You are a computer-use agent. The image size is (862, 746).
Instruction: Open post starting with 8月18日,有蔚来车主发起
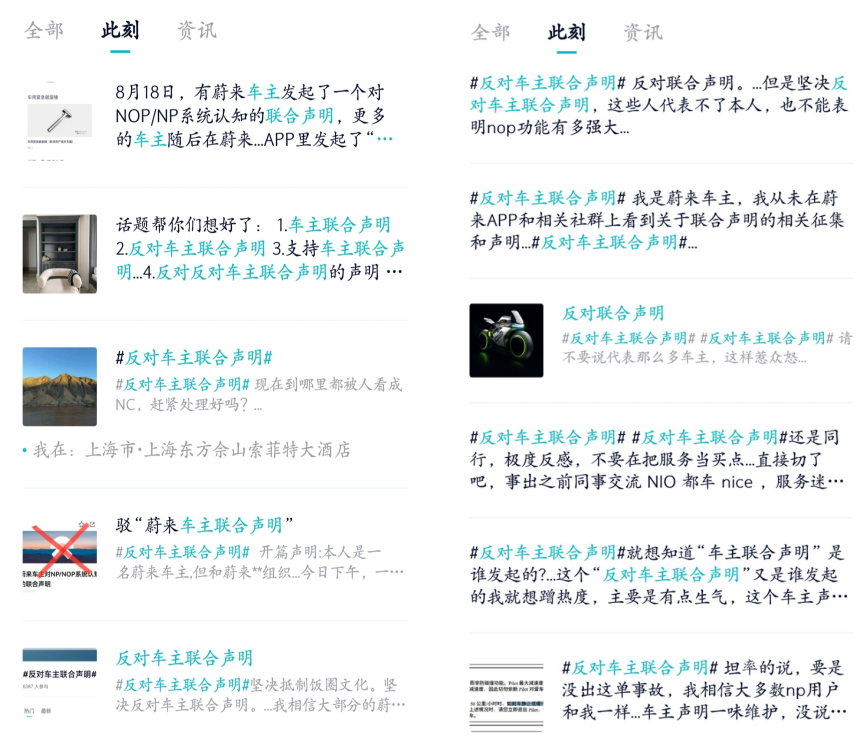(x=253, y=115)
